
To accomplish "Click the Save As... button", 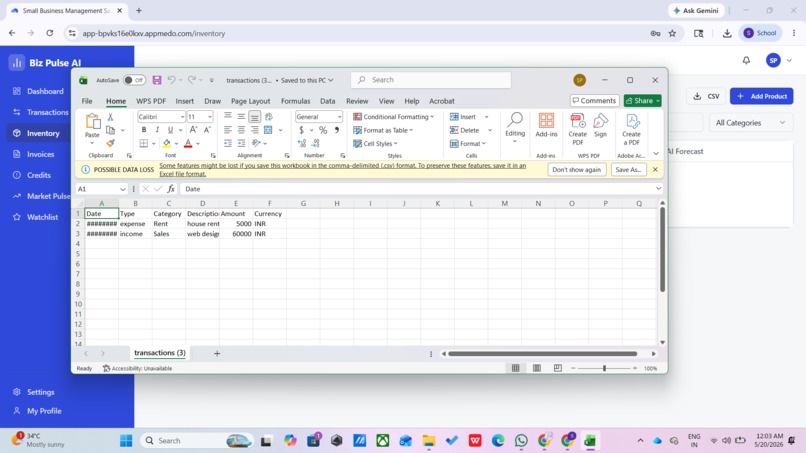I will click(x=628, y=170).
